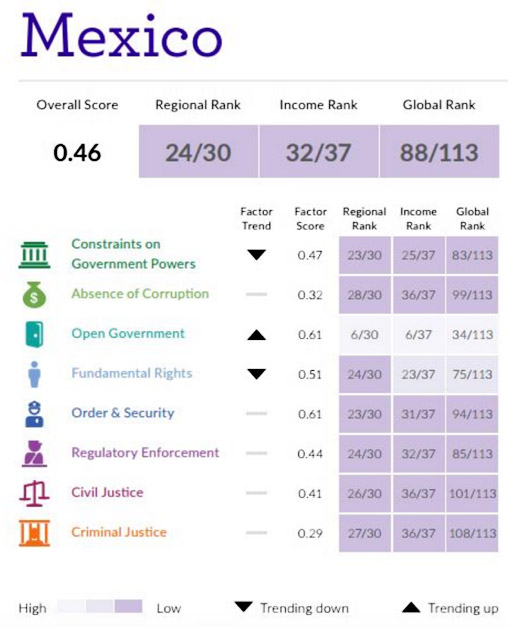Select the Civil Justice scales icon
Screen dimensions: 518x627
click(x=34, y=493)
